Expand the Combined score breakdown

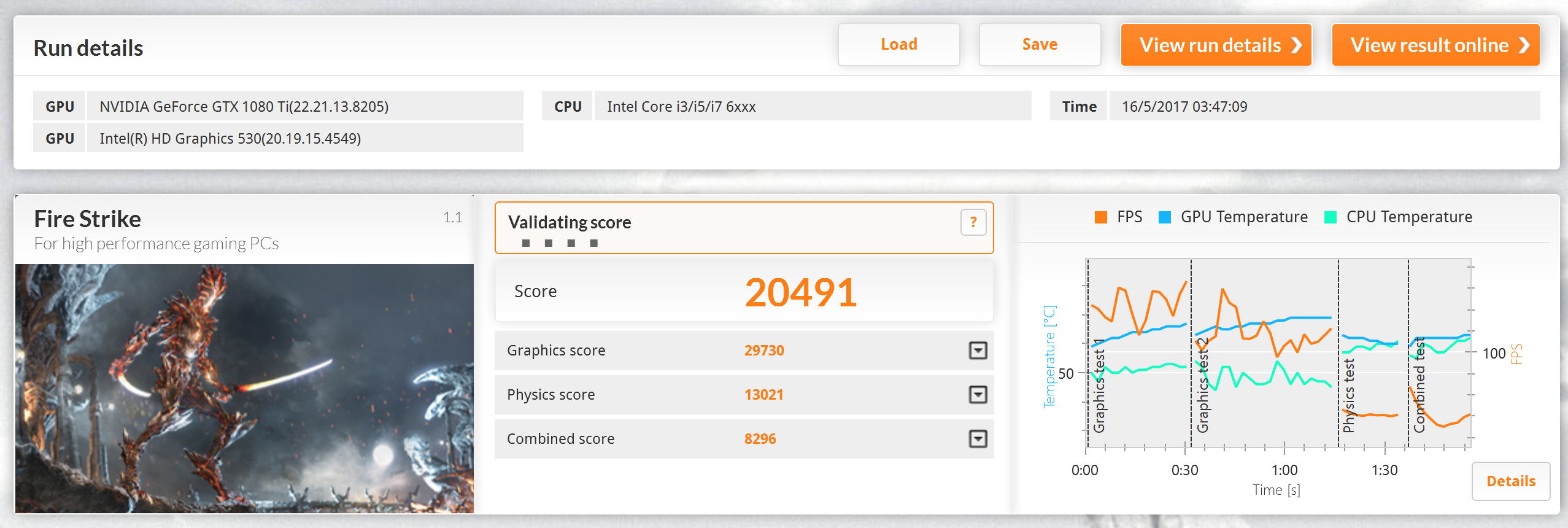[x=978, y=439]
